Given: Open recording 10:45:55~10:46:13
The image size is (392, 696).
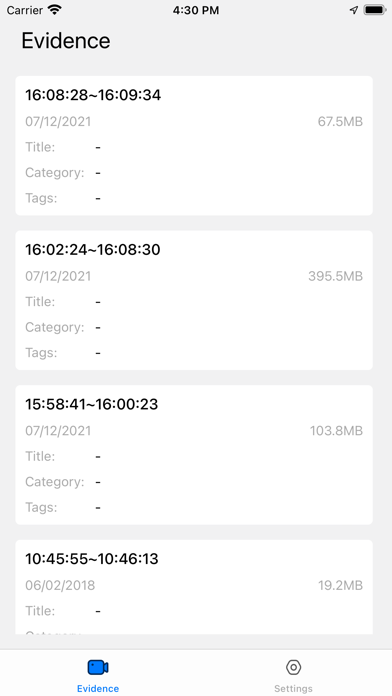Looking at the screenshot, I should (194, 587).
